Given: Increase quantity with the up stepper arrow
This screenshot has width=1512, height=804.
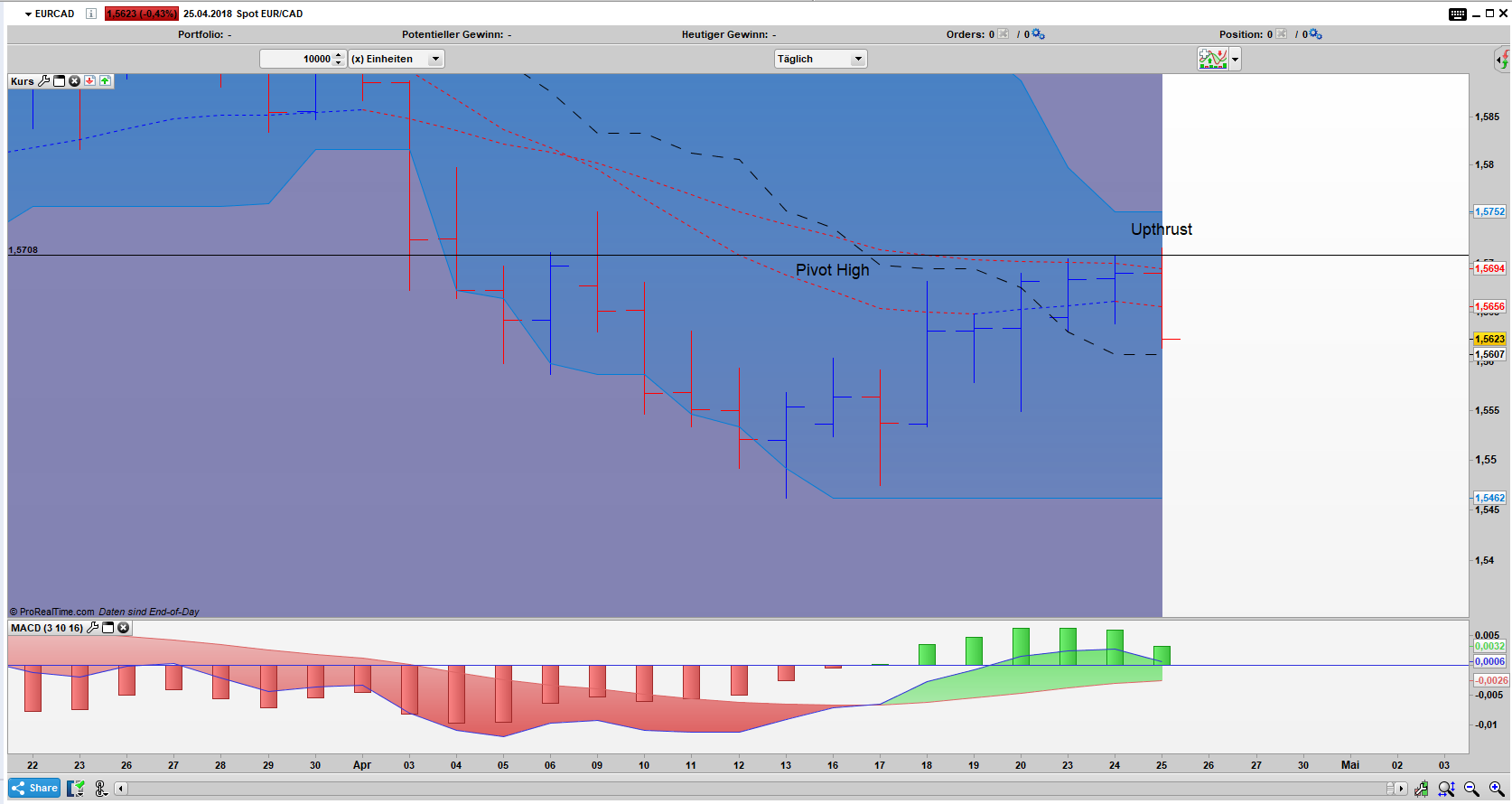Looking at the screenshot, I should [x=339, y=55].
